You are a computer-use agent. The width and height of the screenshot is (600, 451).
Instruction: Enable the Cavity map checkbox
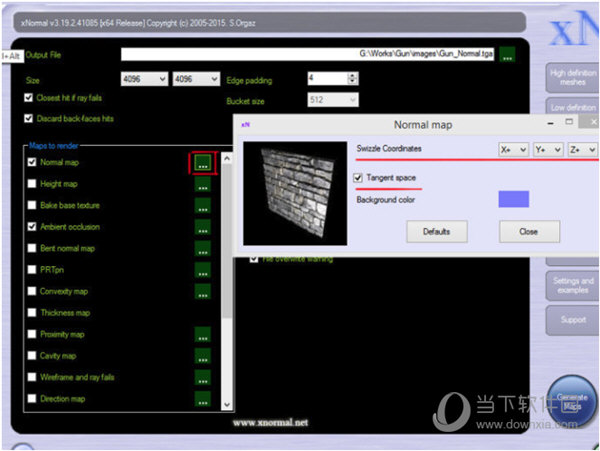click(x=32, y=355)
